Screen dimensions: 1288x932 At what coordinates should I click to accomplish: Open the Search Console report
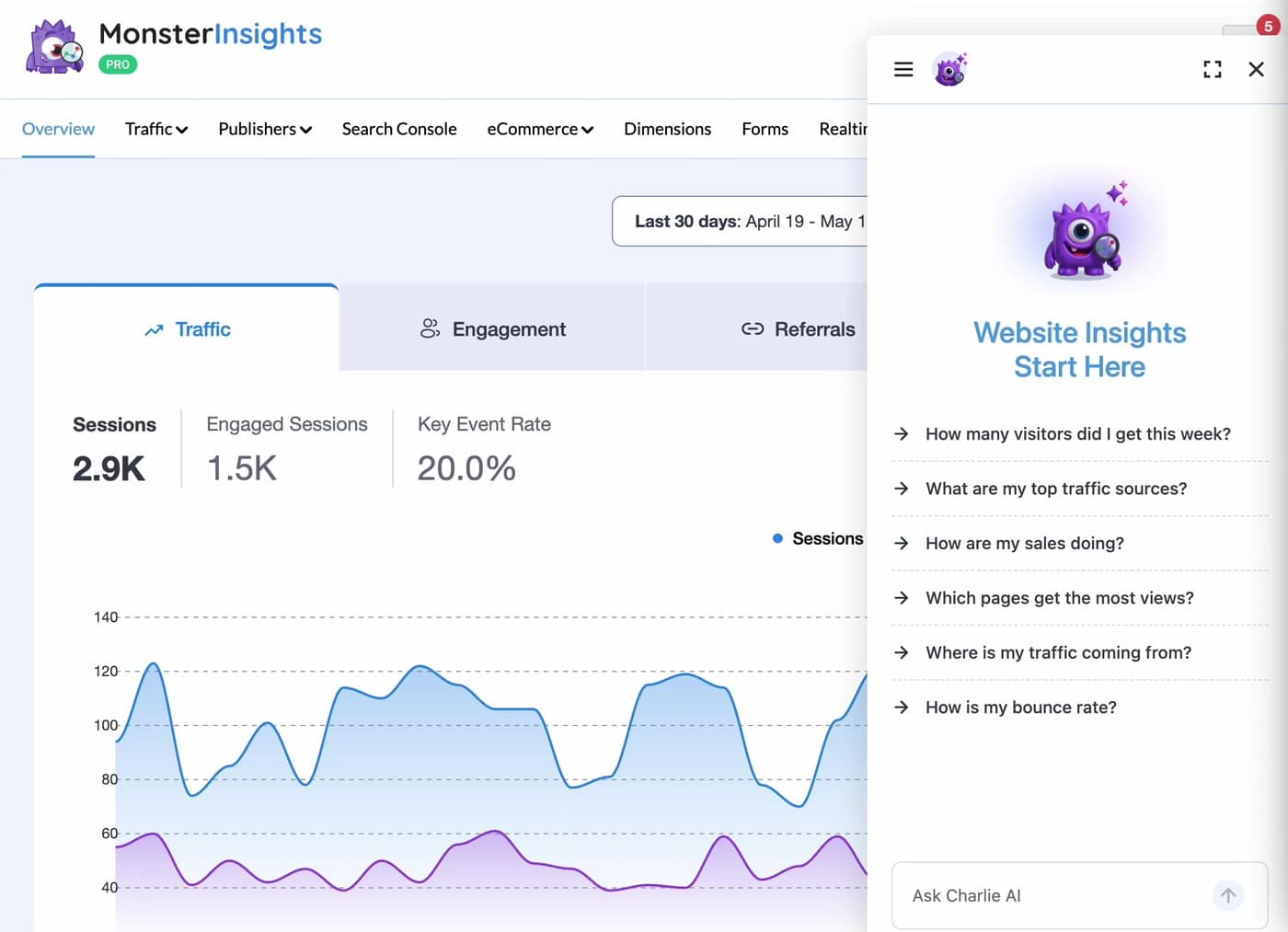tap(399, 129)
